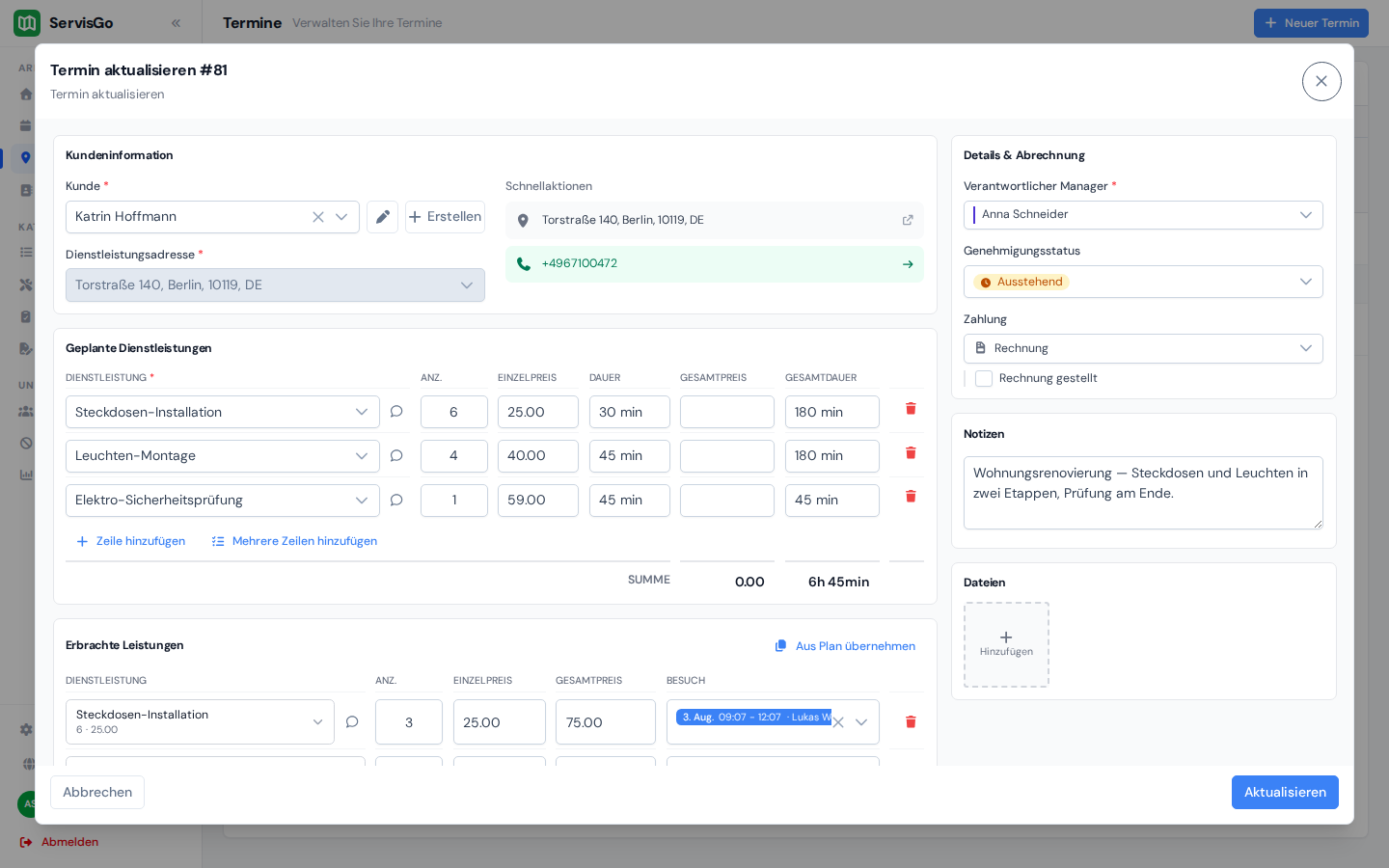The width and height of the screenshot is (1389, 868).
Task: Expand the Besuch visit dropdown
Action: click(x=861, y=722)
